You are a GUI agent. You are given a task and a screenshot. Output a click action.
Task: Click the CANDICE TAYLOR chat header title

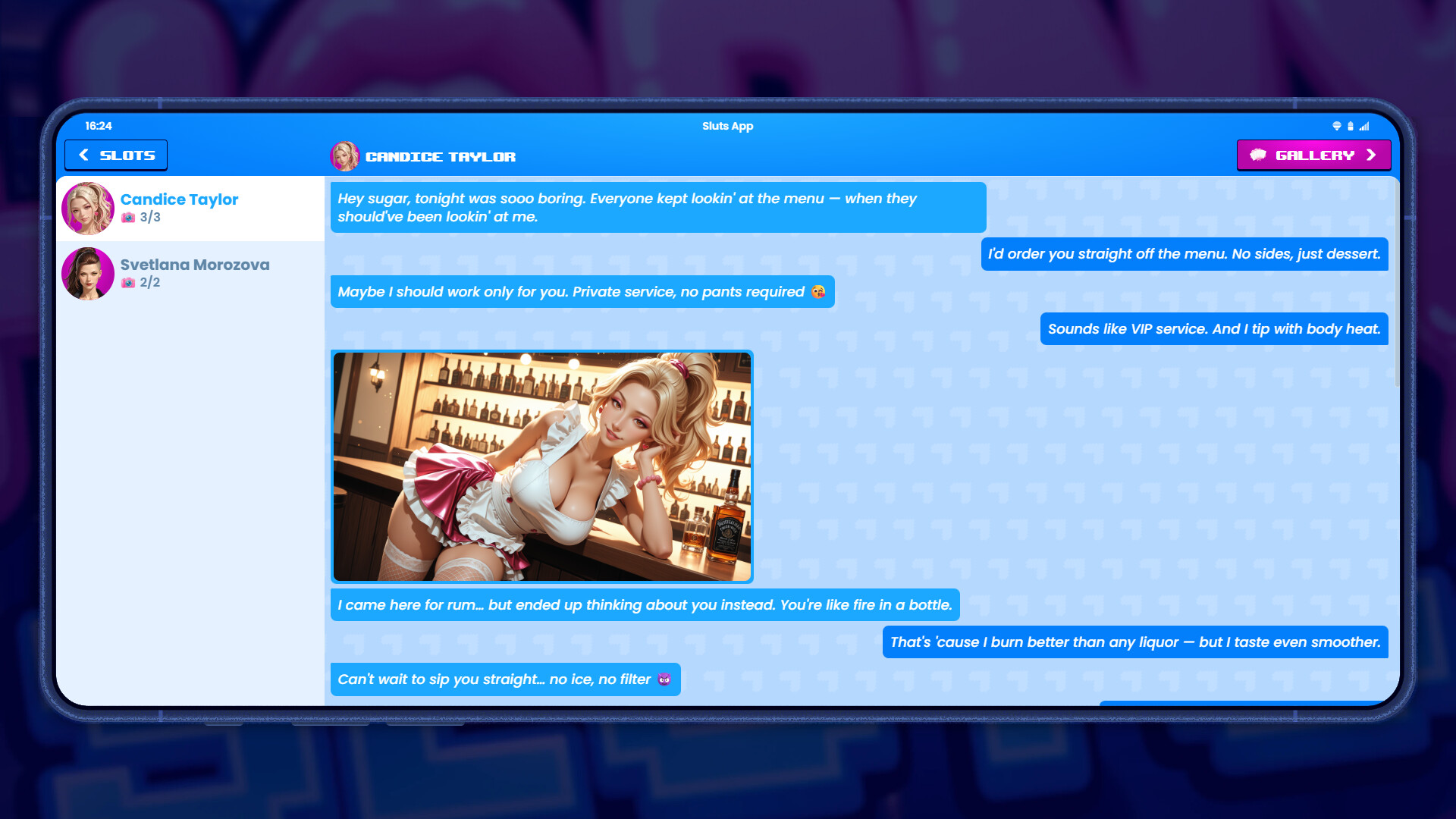pos(441,157)
